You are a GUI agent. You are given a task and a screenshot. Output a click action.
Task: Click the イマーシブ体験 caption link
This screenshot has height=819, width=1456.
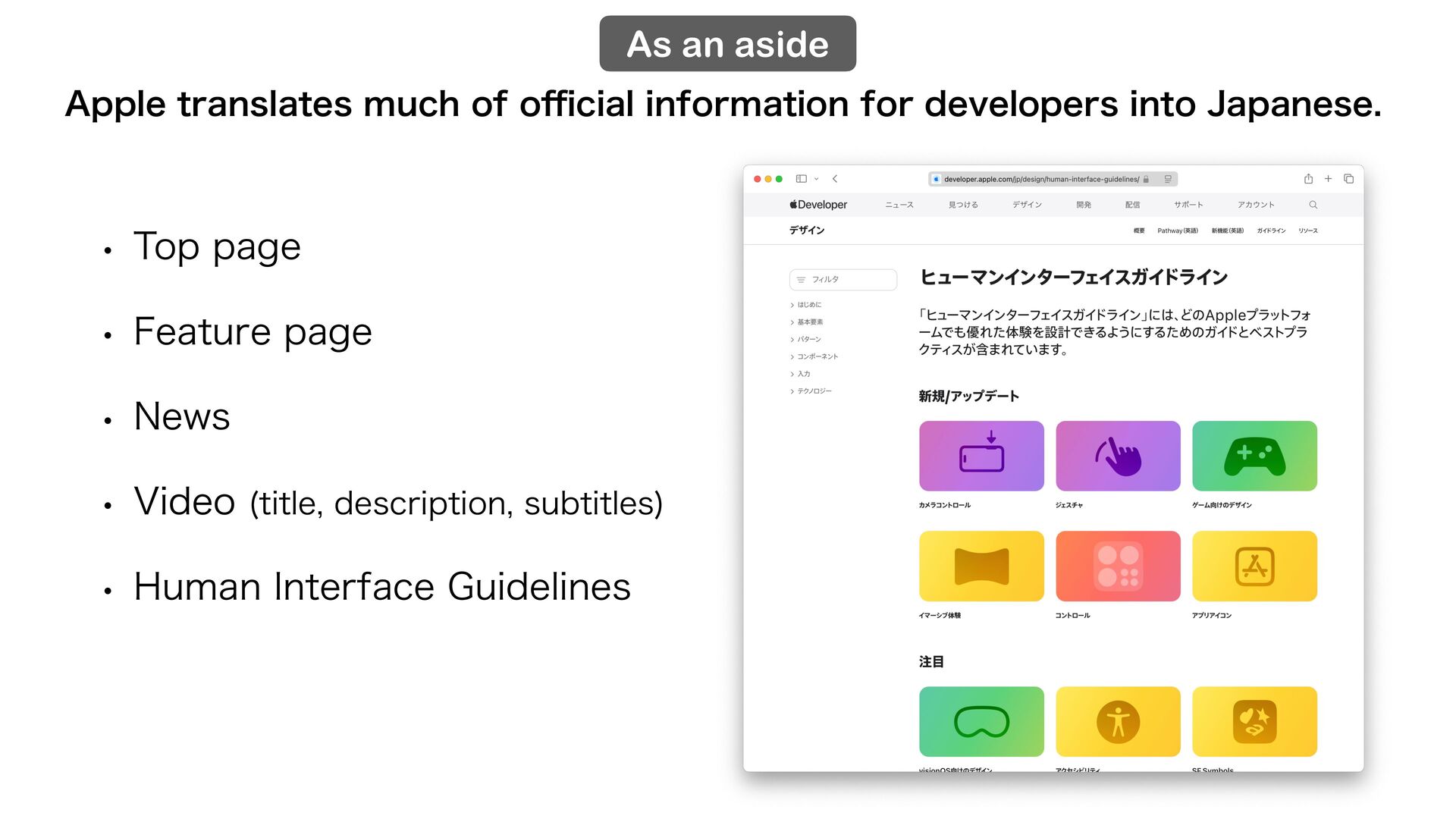click(940, 616)
